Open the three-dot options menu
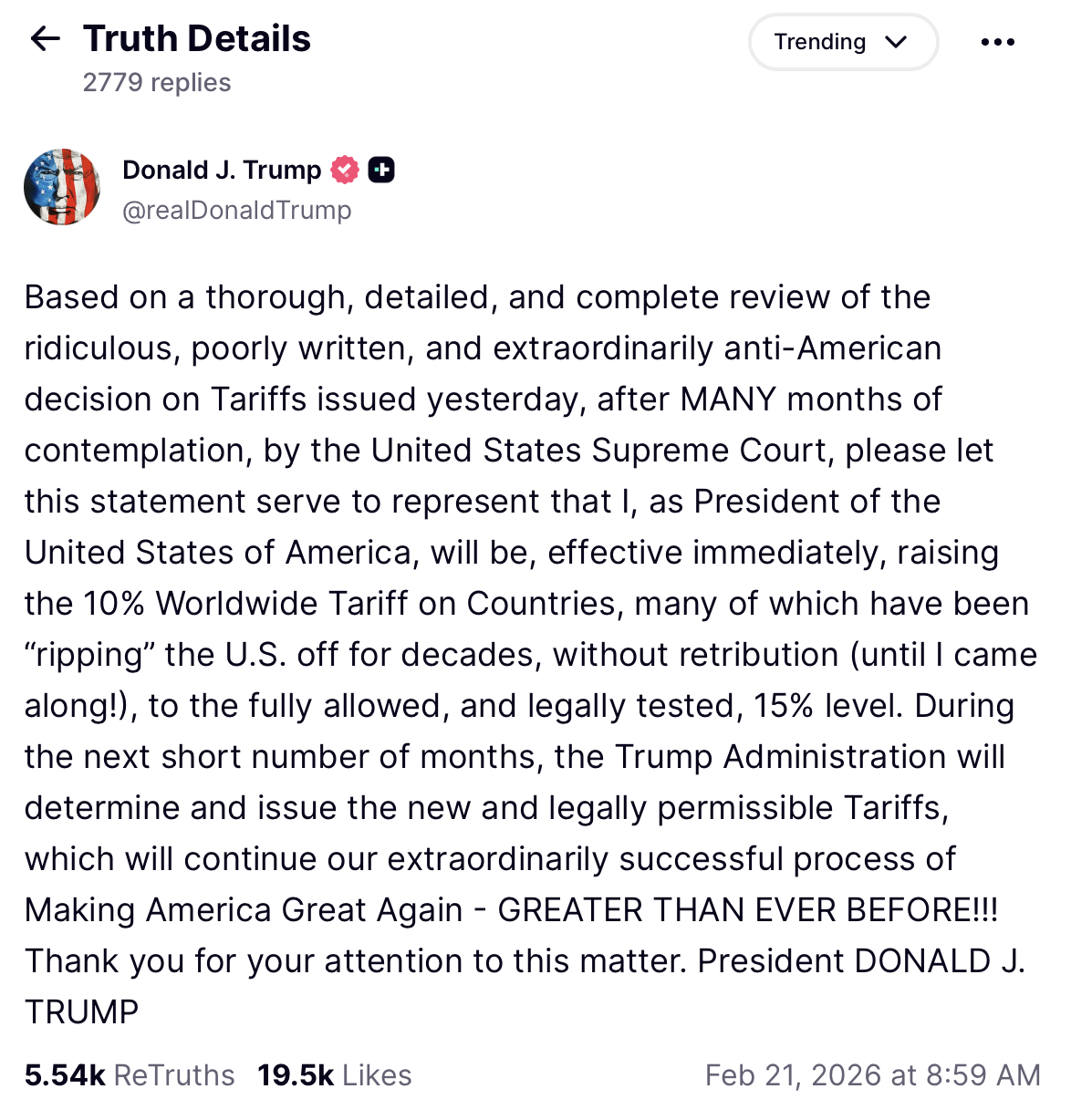This screenshot has height=1120, width=1071. [998, 42]
